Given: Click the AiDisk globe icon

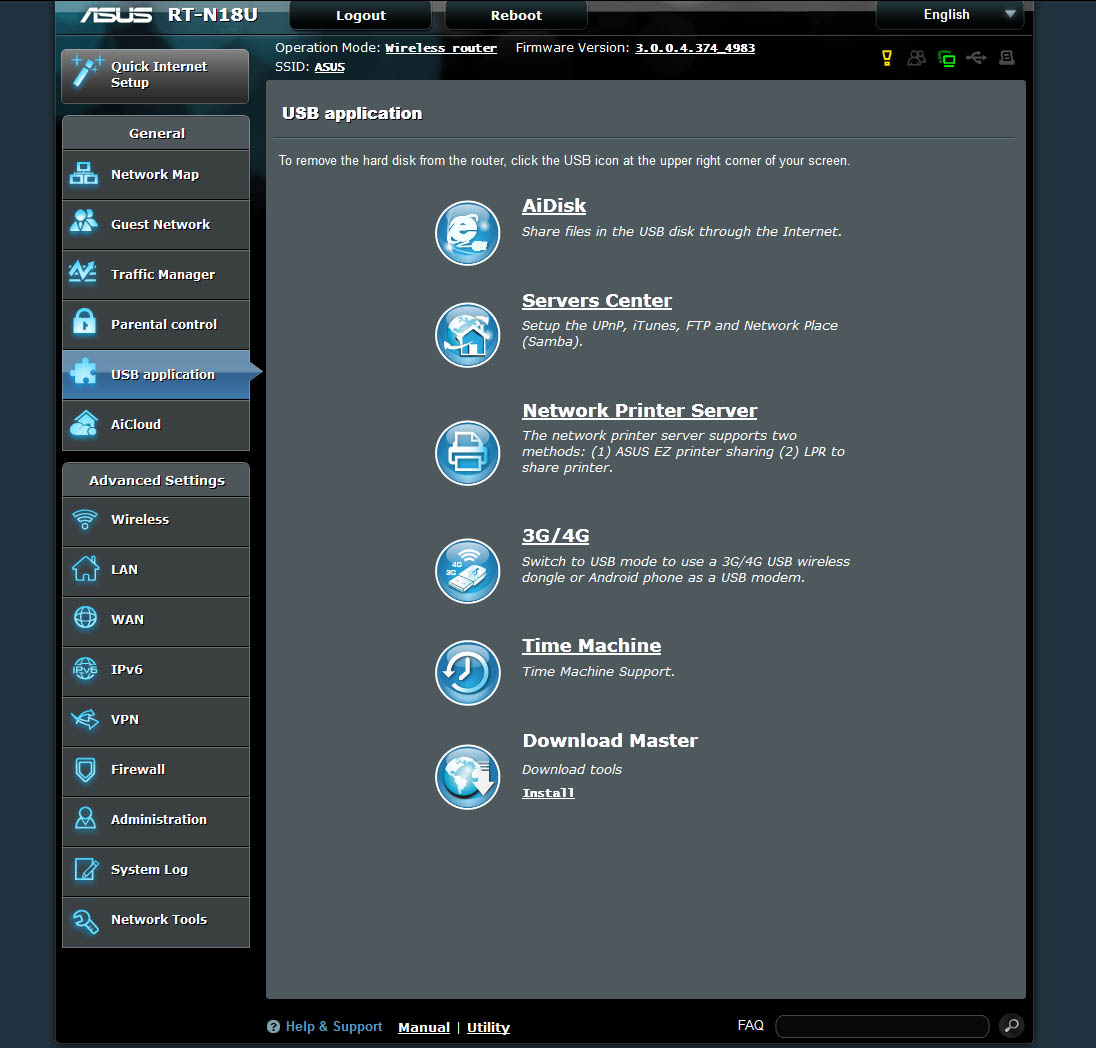Looking at the screenshot, I should (467, 233).
